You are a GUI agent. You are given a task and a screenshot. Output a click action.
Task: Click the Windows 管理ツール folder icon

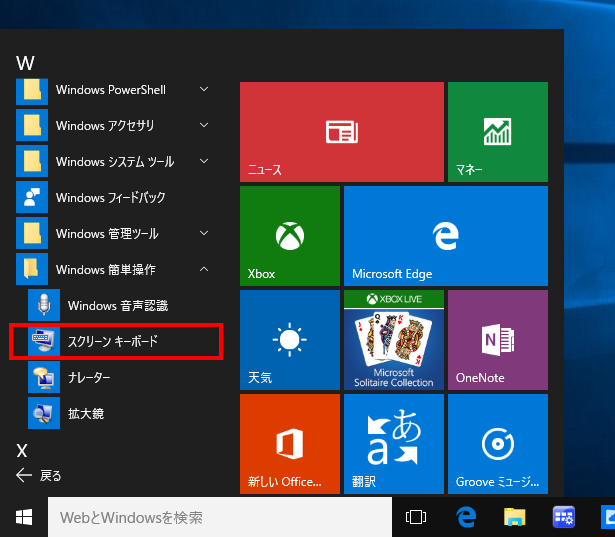[x=32, y=233]
